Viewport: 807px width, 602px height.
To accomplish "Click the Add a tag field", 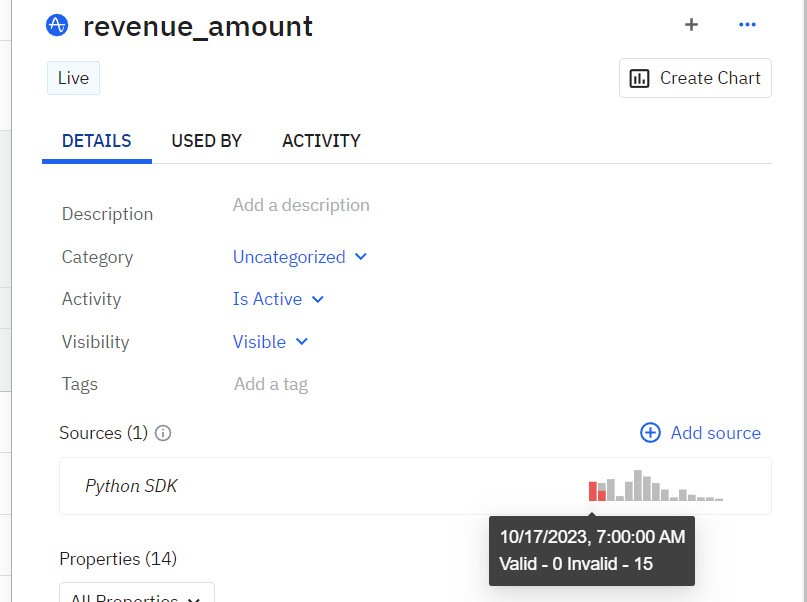I will tap(271, 384).
